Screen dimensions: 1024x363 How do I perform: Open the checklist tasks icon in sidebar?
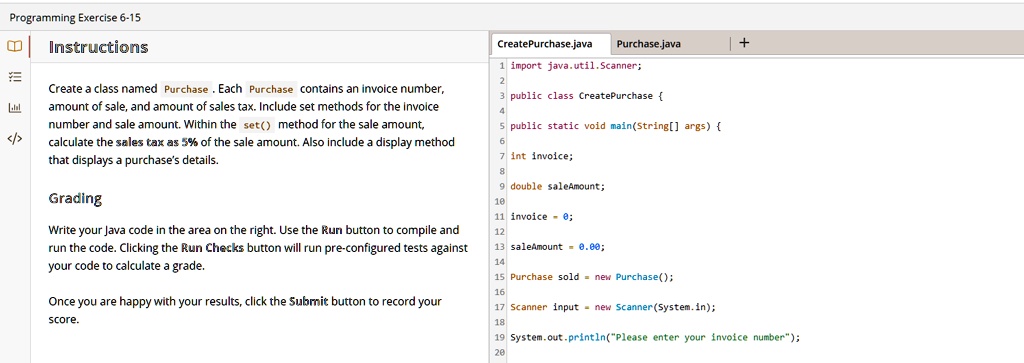point(14,77)
